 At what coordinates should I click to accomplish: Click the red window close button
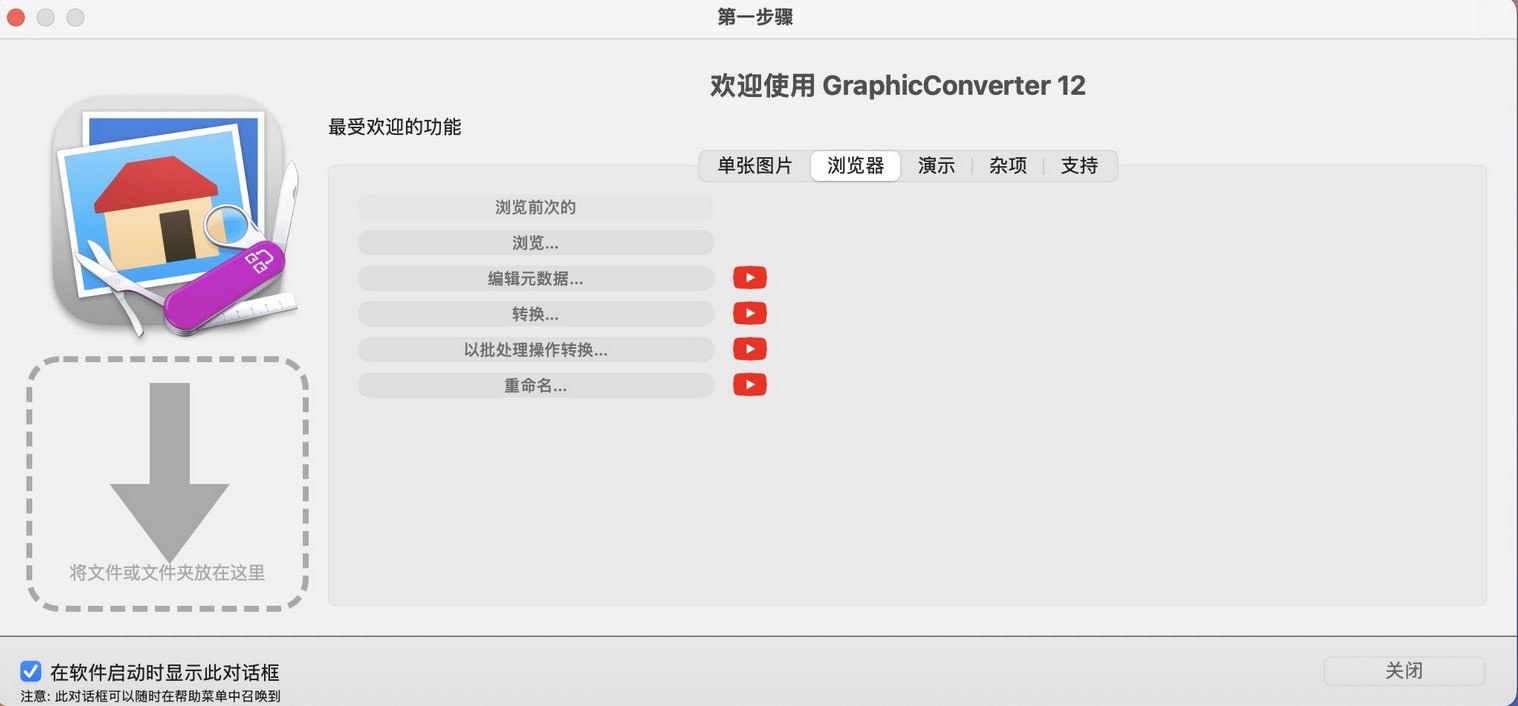[x=15, y=17]
